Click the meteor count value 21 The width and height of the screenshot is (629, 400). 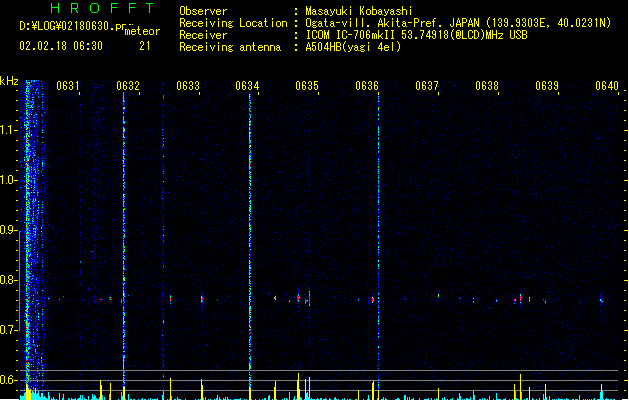pyautogui.click(x=145, y=46)
